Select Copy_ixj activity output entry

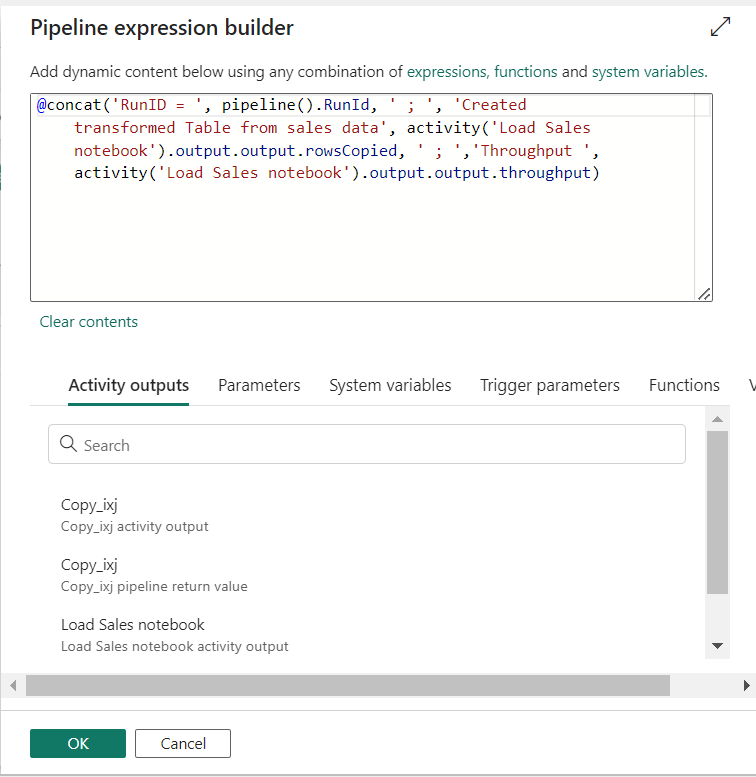[x=134, y=515]
